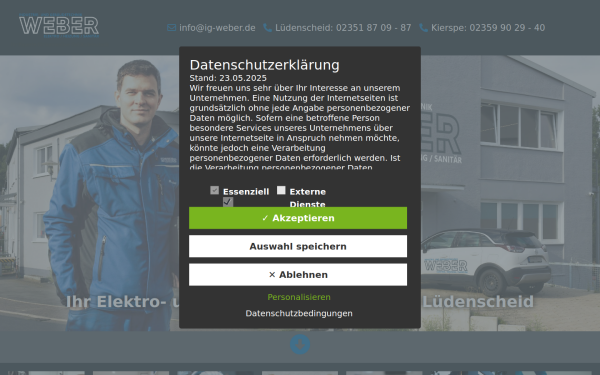This screenshot has width=600, height=375.
Task: Click Auswahl speichern button
Action: point(298,246)
